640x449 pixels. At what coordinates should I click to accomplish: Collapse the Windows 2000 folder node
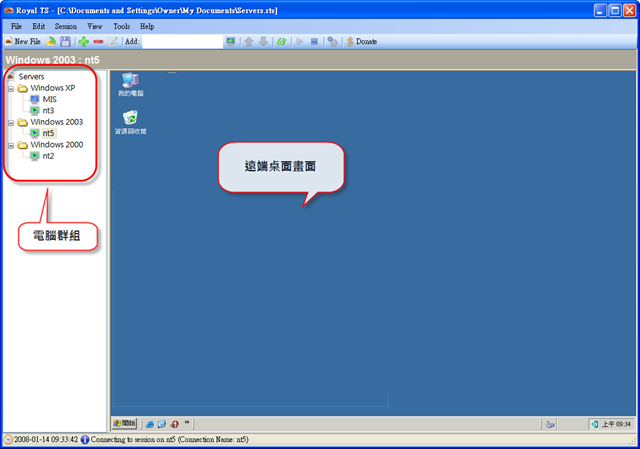(10, 145)
